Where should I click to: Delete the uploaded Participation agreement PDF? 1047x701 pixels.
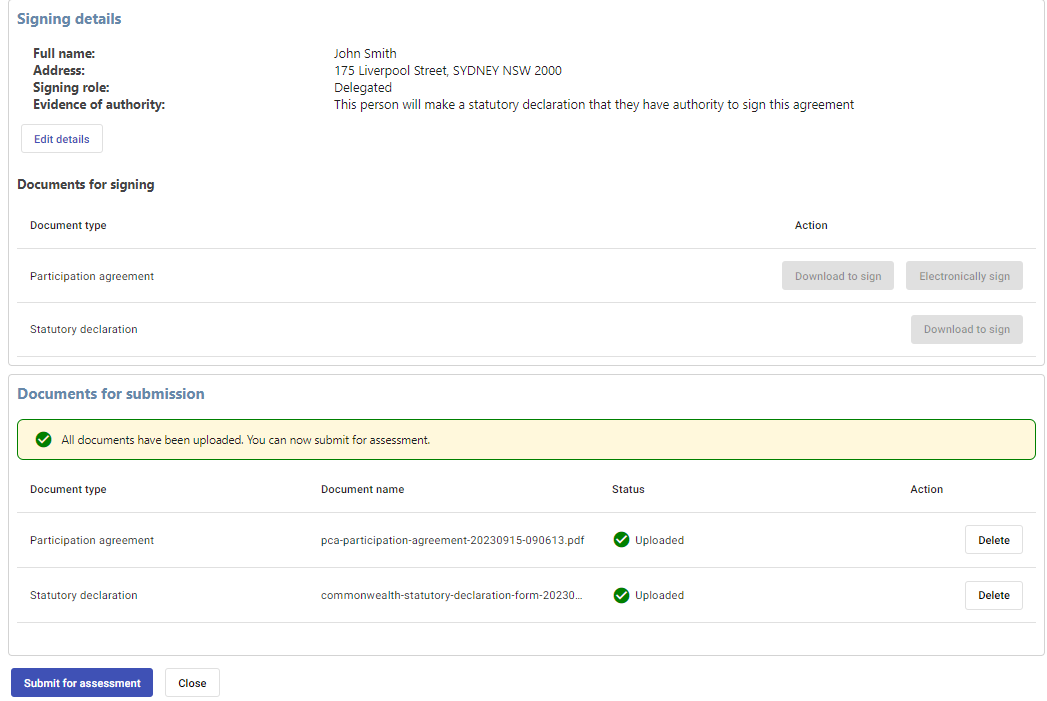point(993,540)
